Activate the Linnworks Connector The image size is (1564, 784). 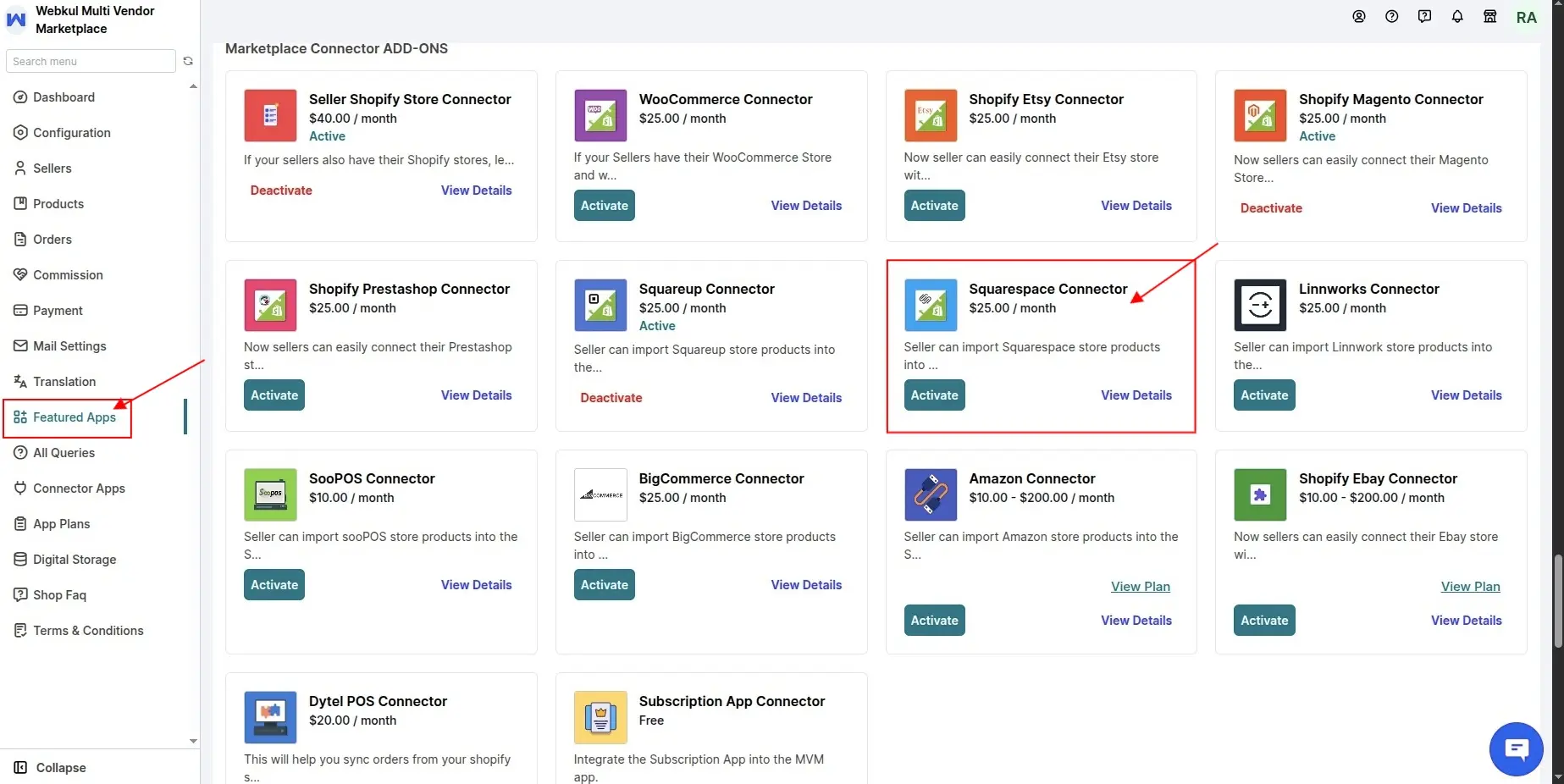pos(1264,395)
